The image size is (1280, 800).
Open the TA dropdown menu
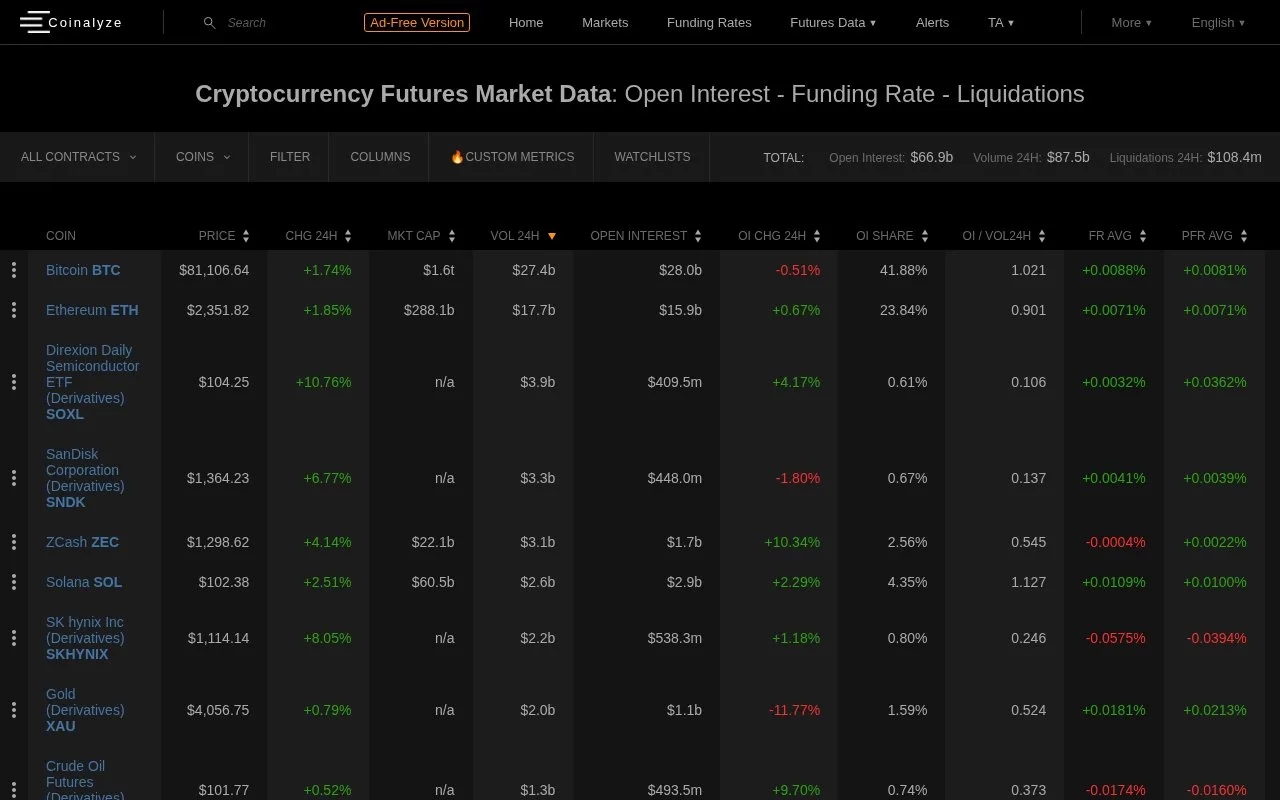(1001, 22)
